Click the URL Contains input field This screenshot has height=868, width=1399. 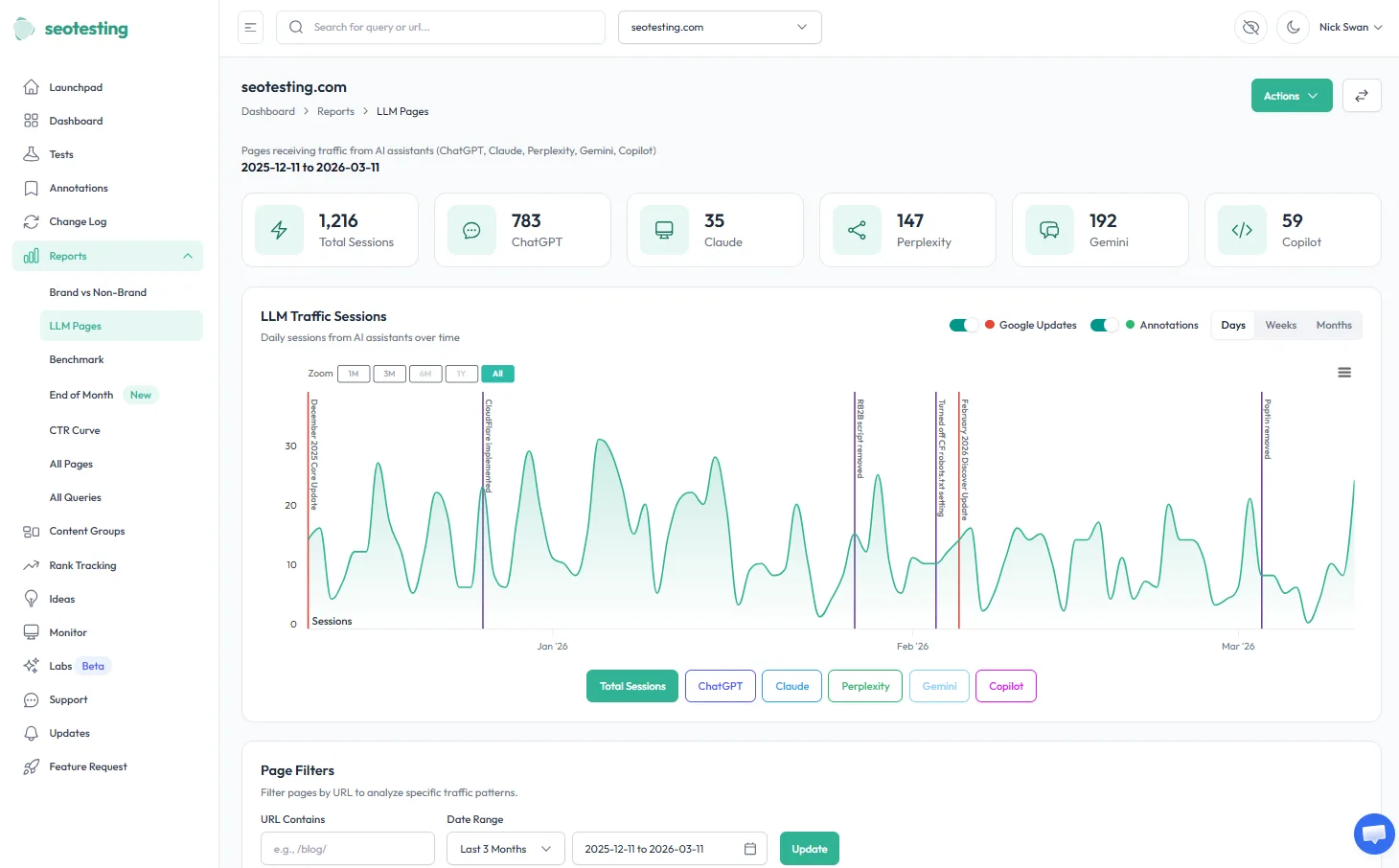pyautogui.click(x=347, y=848)
